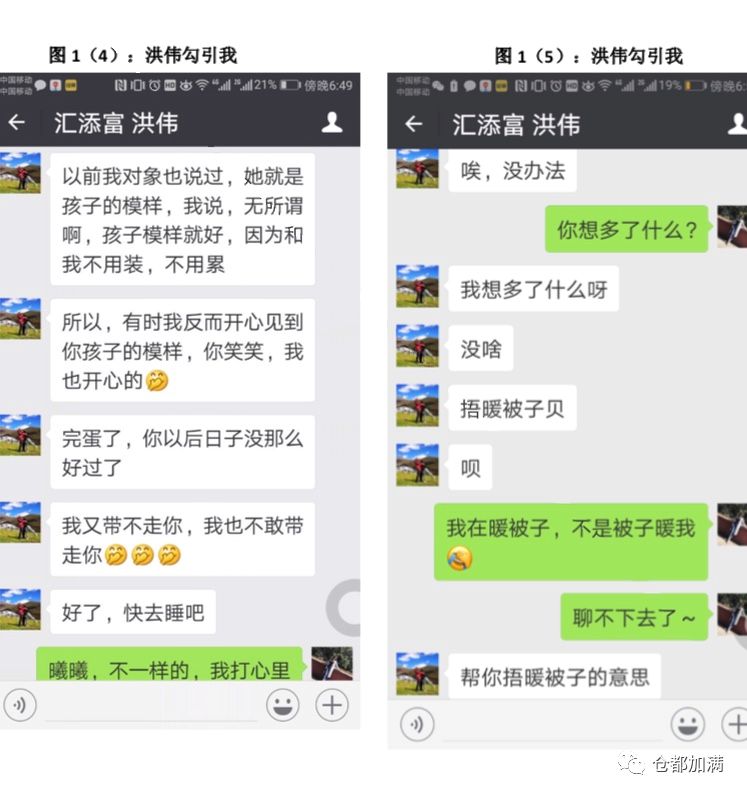Open contact profile icon in left chat
Viewport: 747px width, 796px height.
click(x=332, y=122)
